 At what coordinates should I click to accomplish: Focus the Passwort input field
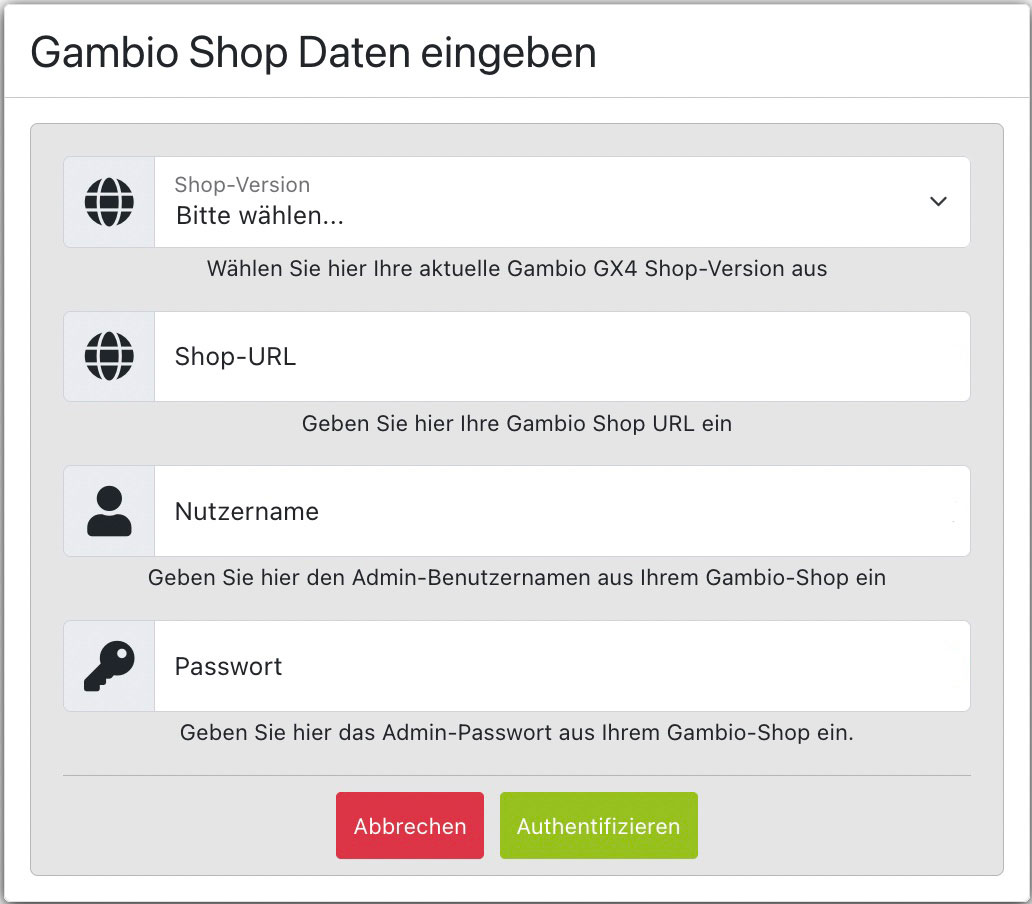pyautogui.click(x=562, y=666)
